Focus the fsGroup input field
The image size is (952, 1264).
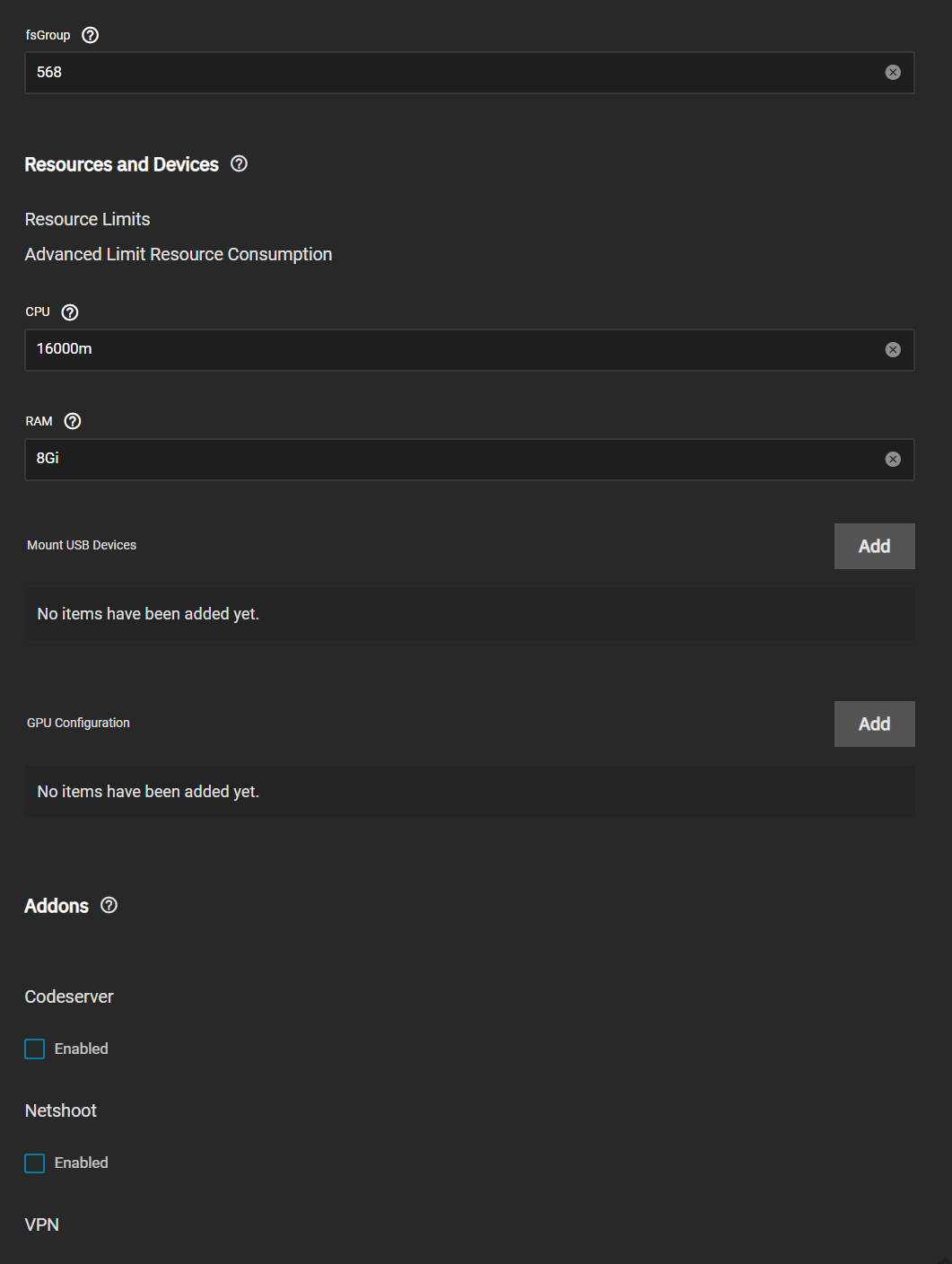[469, 73]
